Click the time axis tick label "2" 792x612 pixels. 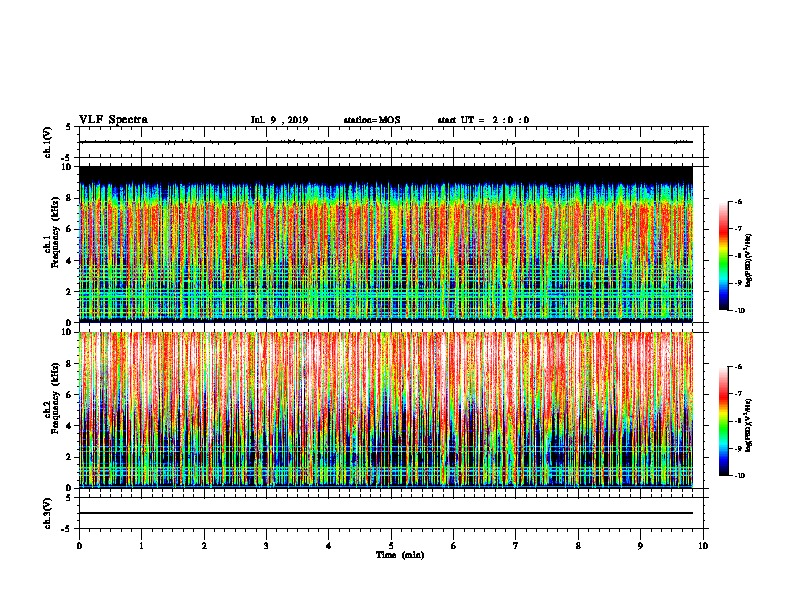(x=204, y=546)
